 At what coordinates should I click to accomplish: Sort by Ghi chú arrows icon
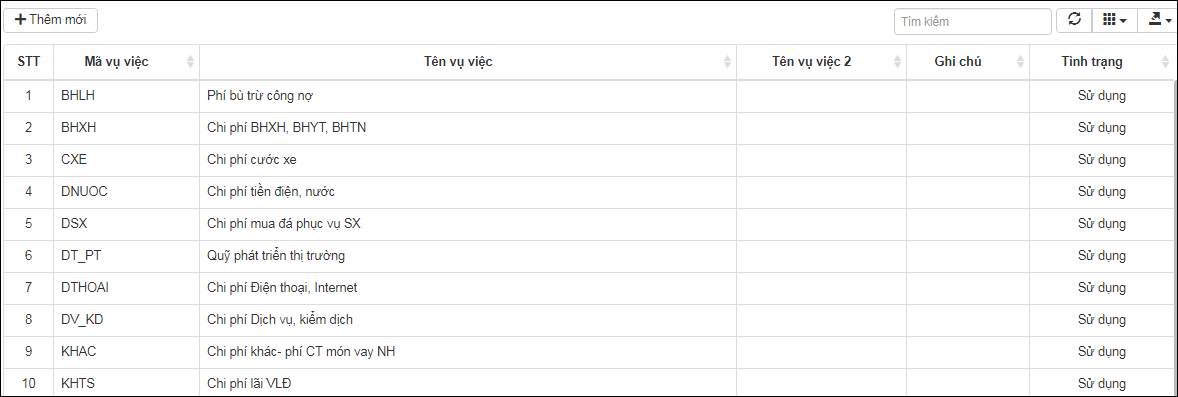[x=1019, y=62]
